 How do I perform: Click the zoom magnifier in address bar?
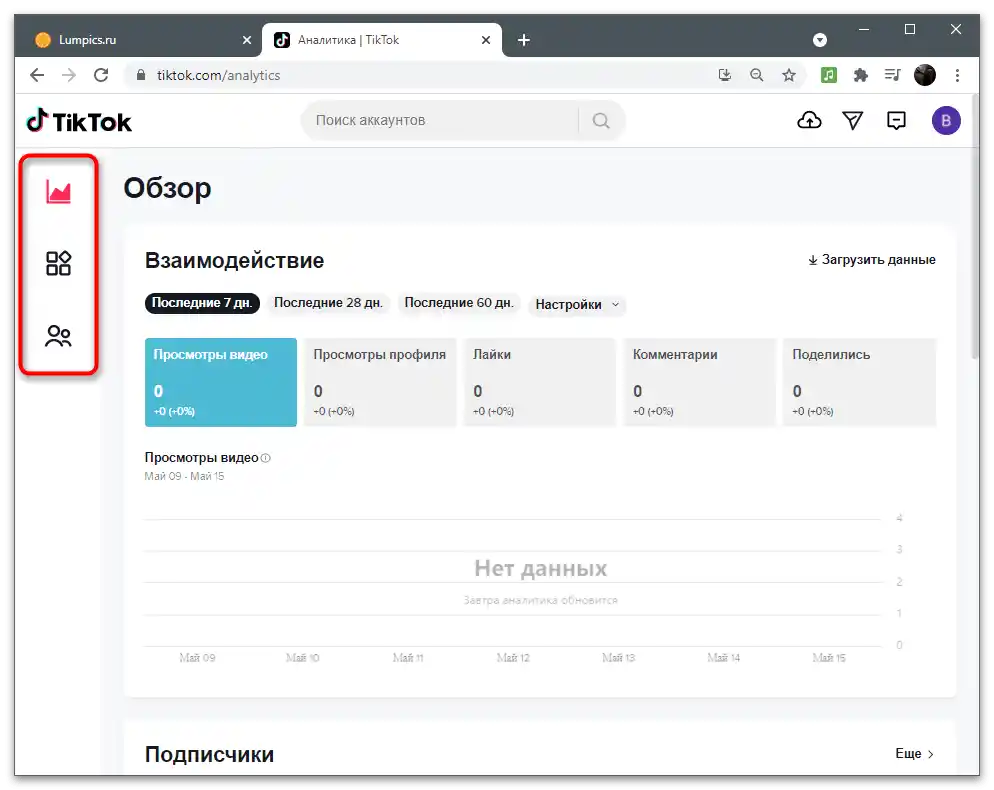tap(756, 75)
